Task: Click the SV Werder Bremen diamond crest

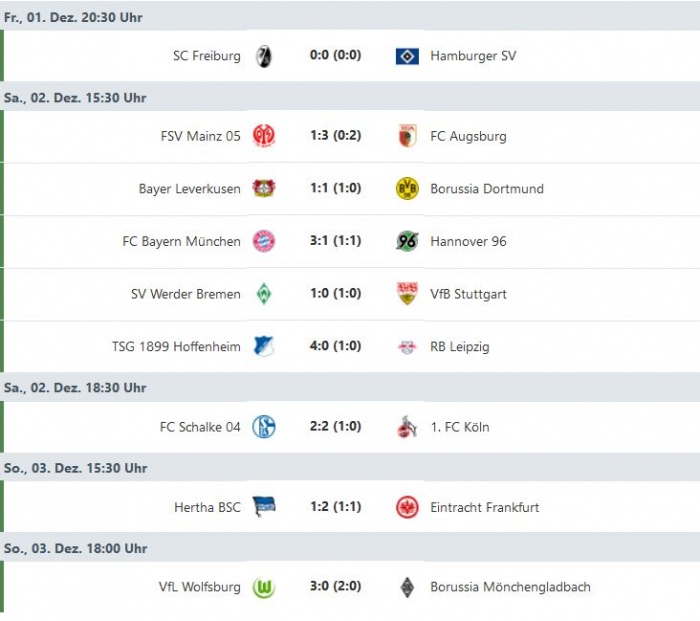Action: tap(264, 294)
